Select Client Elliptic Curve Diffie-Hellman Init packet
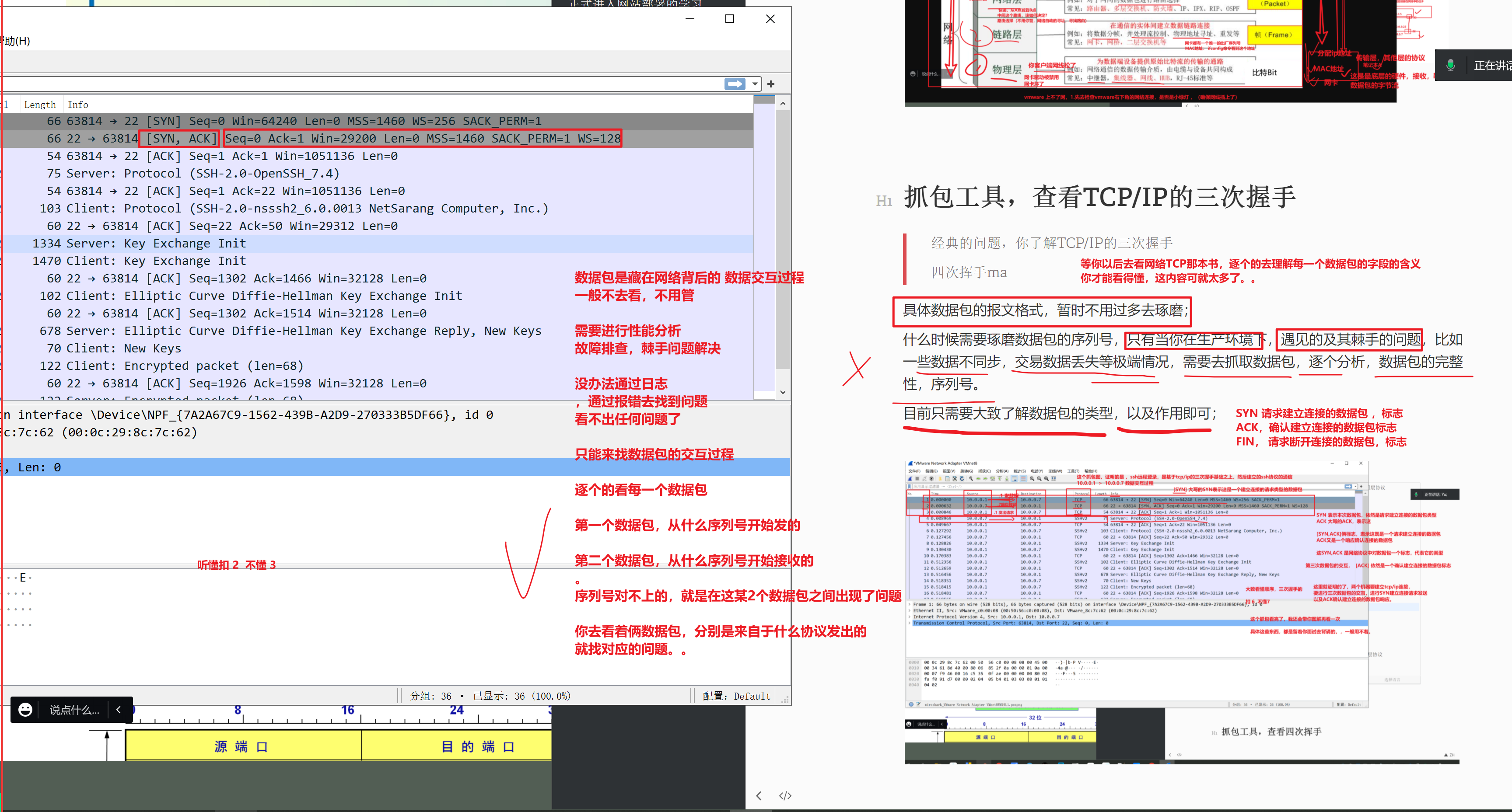The image size is (1512, 812). click(377, 296)
